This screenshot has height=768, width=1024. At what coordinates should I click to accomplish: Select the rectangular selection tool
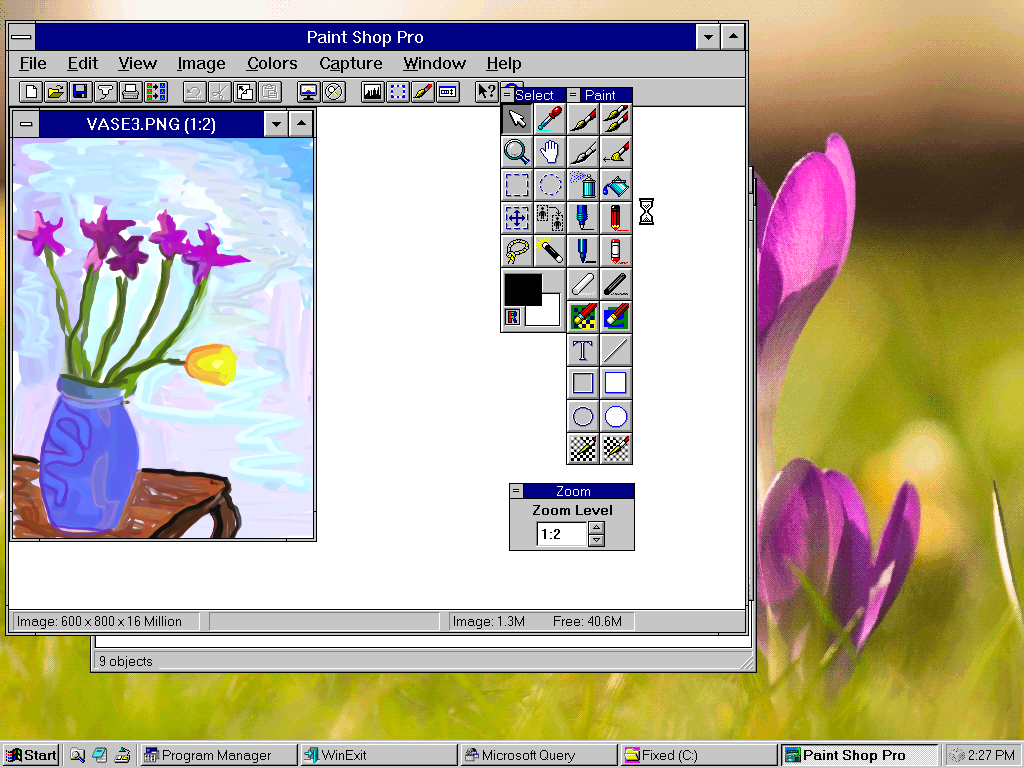click(516, 184)
